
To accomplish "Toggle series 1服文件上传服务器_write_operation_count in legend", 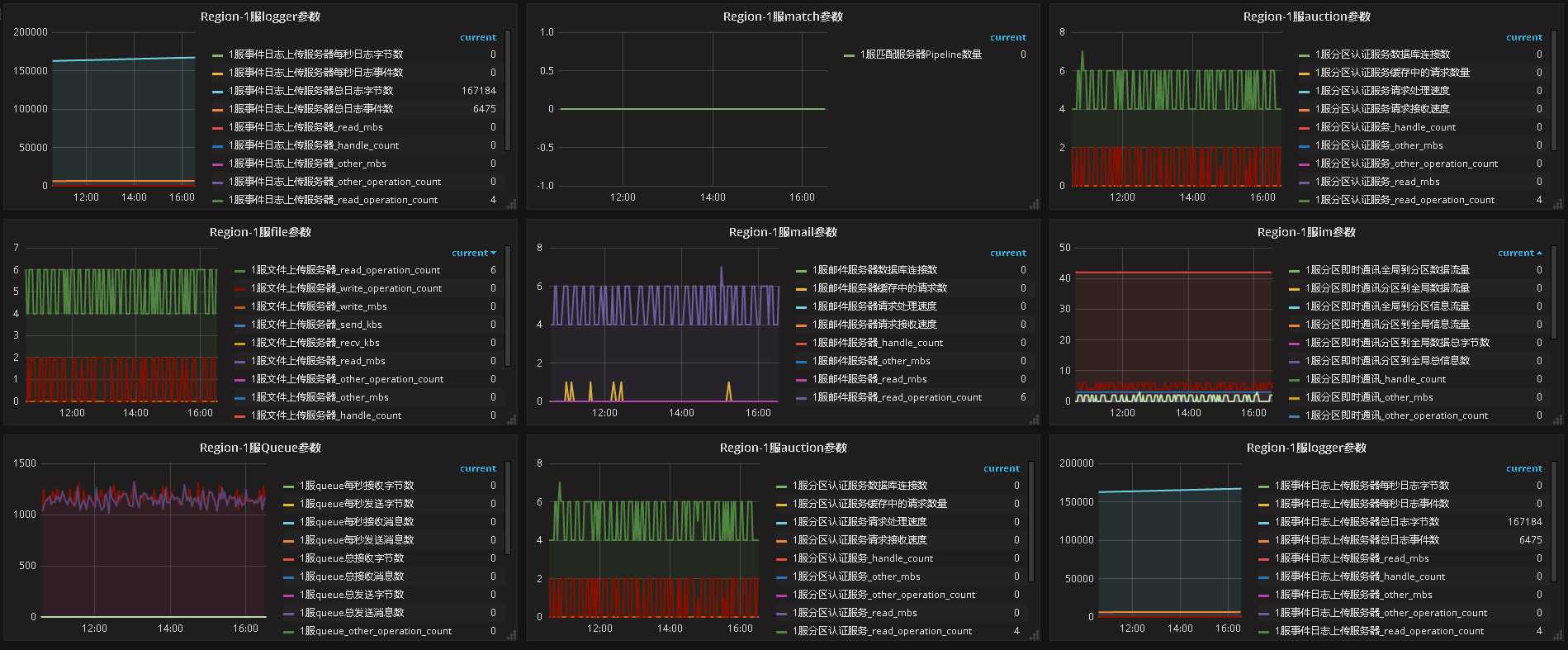I will [346, 288].
